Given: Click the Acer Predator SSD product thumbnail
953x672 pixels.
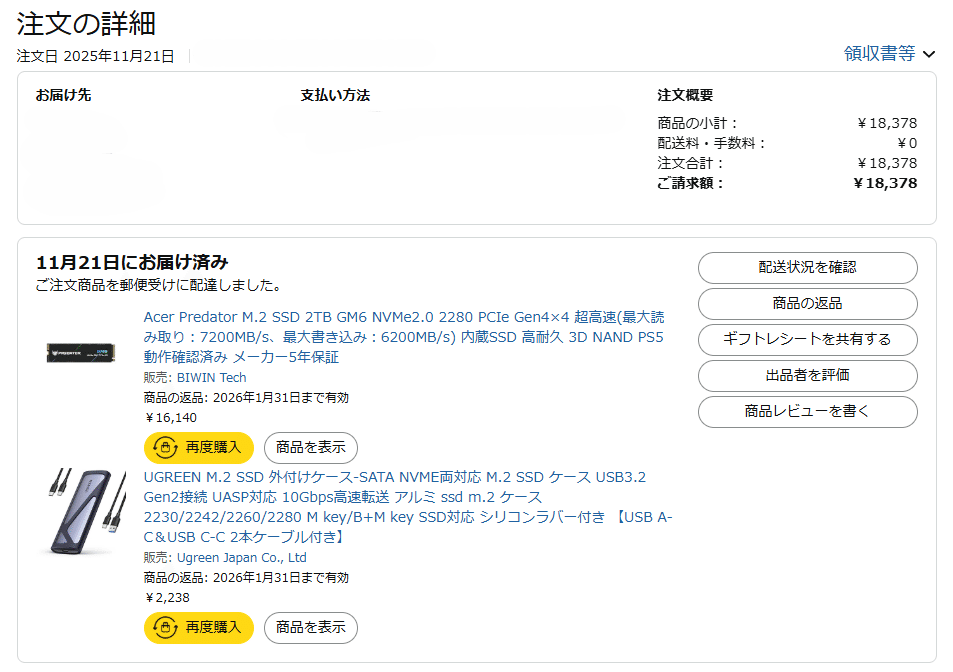Looking at the screenshot, I should pos(82,353).
